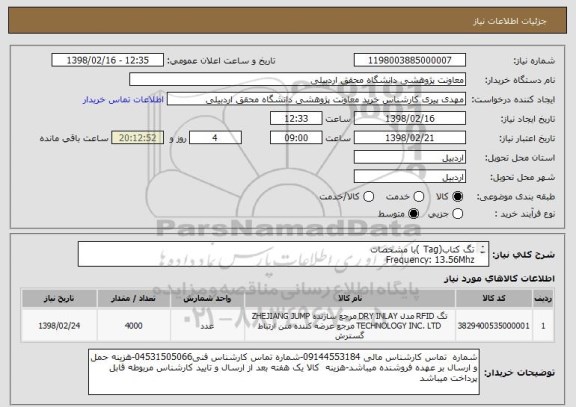Click the need date cell 1398/02/24
576x407 pixels.
click(x=59, y=326)
